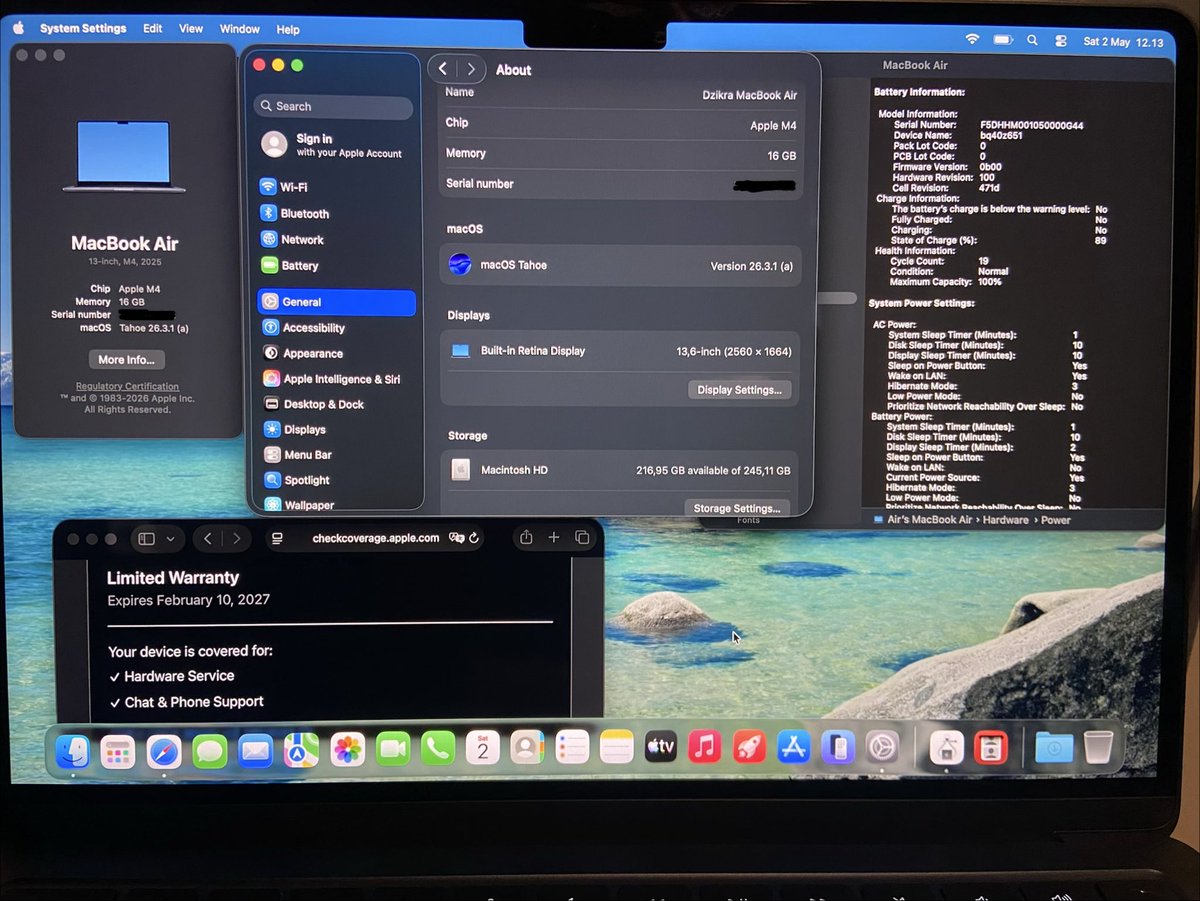Click the battery icon in menu bar
Screen dimensions: 1200x901
tap(1002, 39)
